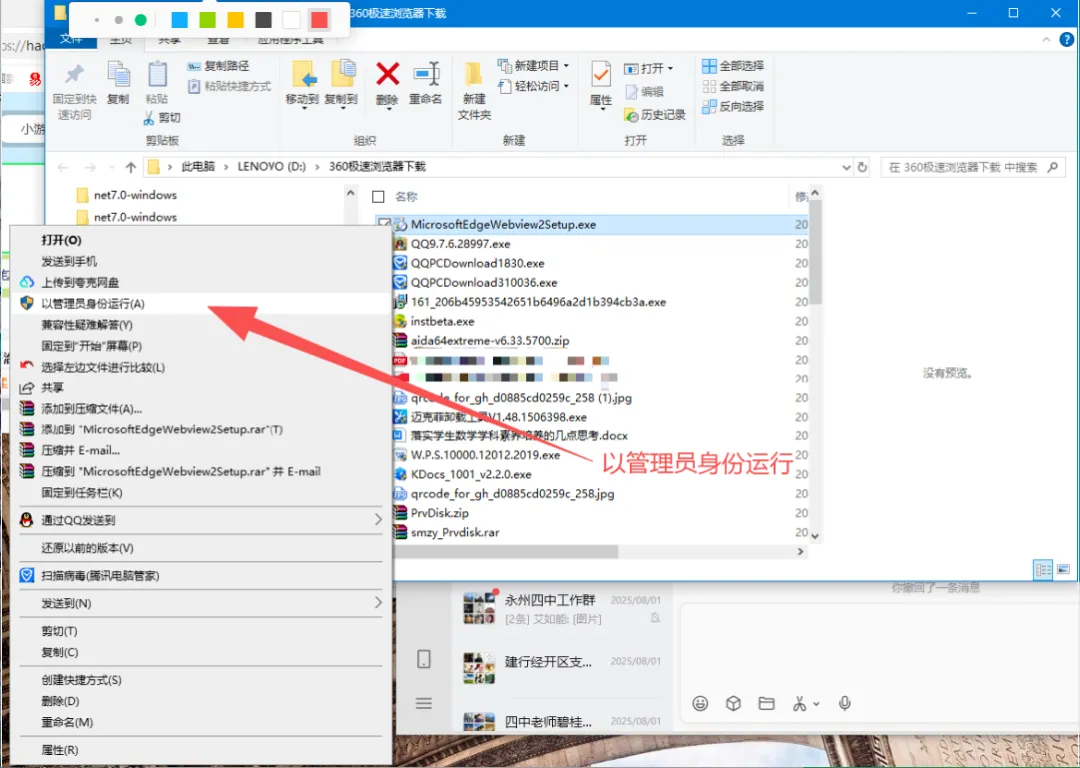Select the blue color swatch
This screenshot has width=1080, height=768.
[179, 20]
